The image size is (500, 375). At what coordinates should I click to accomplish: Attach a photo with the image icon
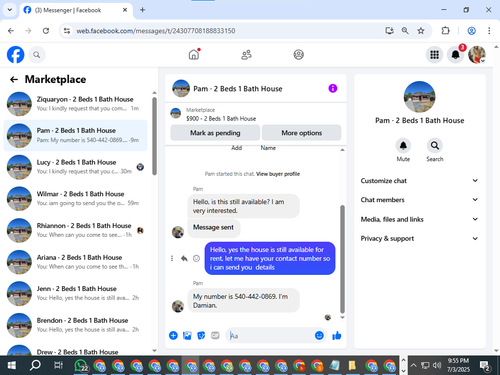click(187, 335)
